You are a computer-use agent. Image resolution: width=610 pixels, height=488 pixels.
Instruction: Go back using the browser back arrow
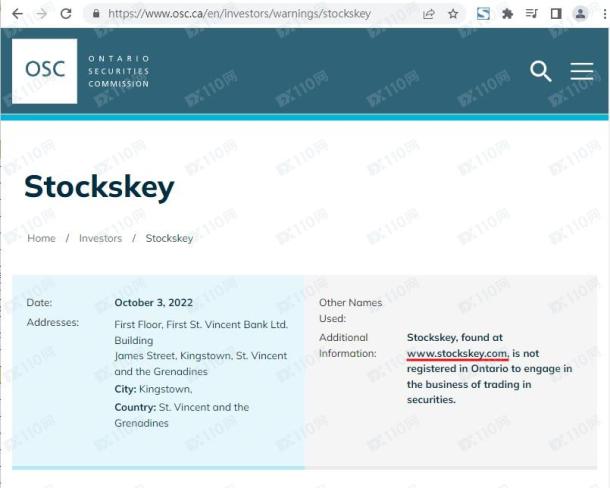(x=17, y=14)
